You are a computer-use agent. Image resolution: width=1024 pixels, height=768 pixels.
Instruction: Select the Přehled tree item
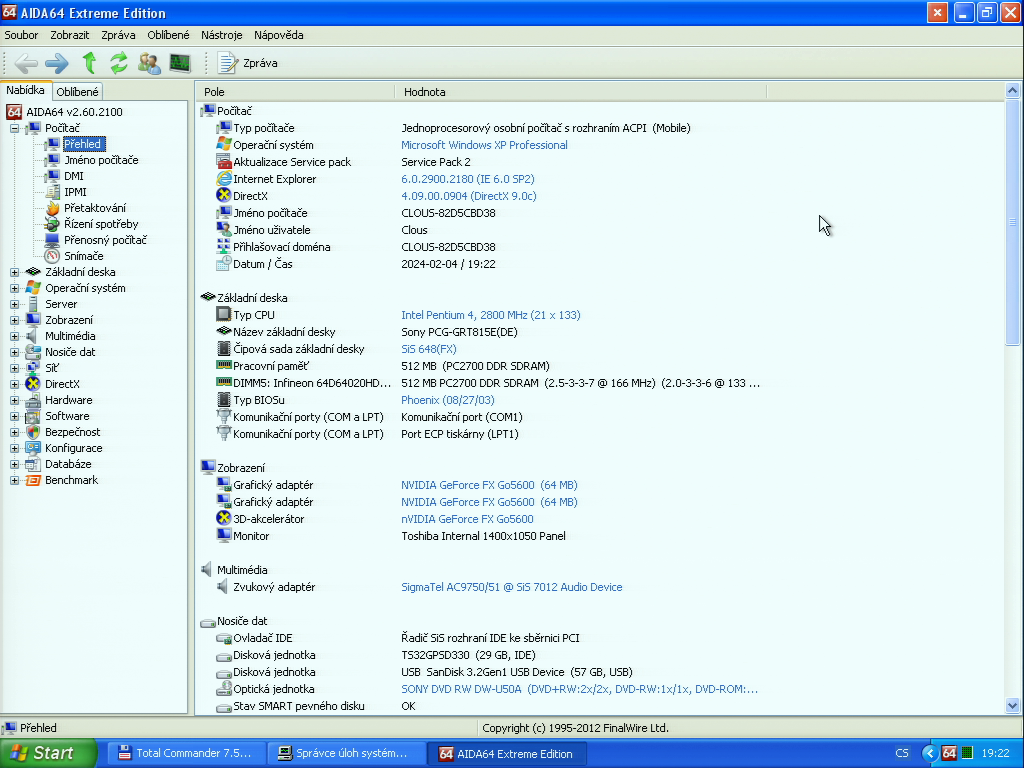pos(82,144)
